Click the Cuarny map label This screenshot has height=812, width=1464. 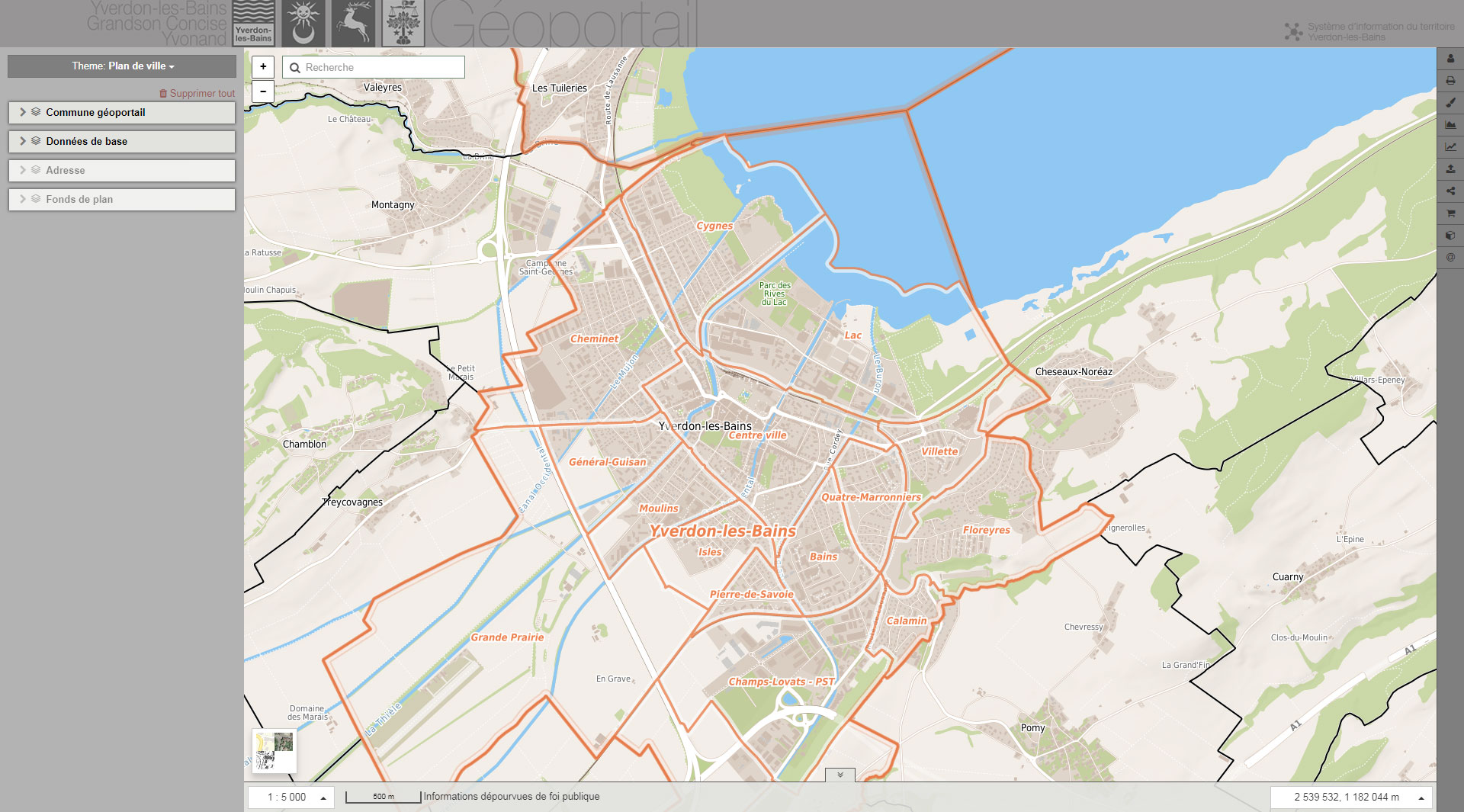pyautogui.click(x=1288, y=577)
